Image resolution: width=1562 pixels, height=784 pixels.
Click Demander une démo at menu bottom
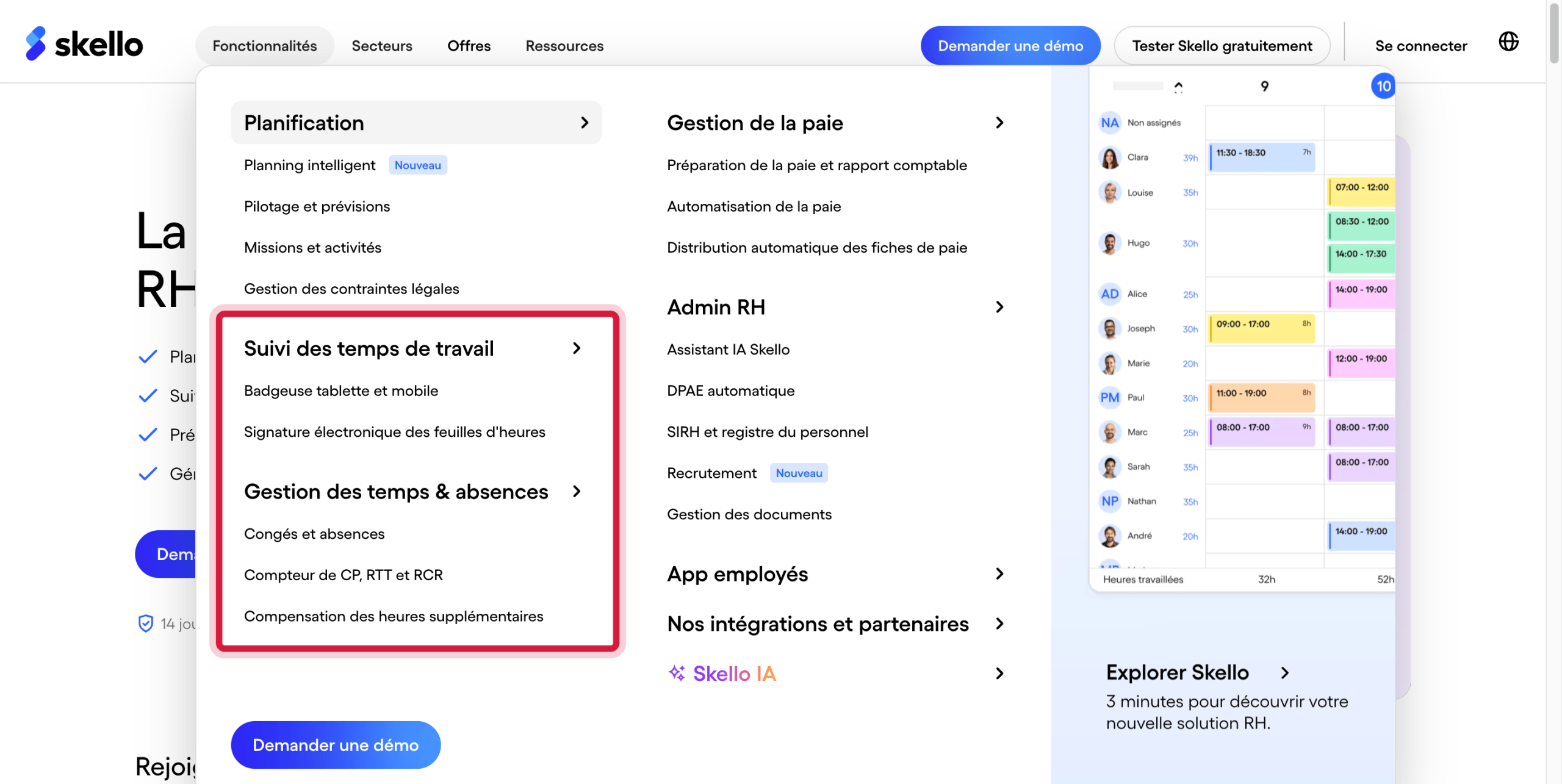[x=336, y=744]
